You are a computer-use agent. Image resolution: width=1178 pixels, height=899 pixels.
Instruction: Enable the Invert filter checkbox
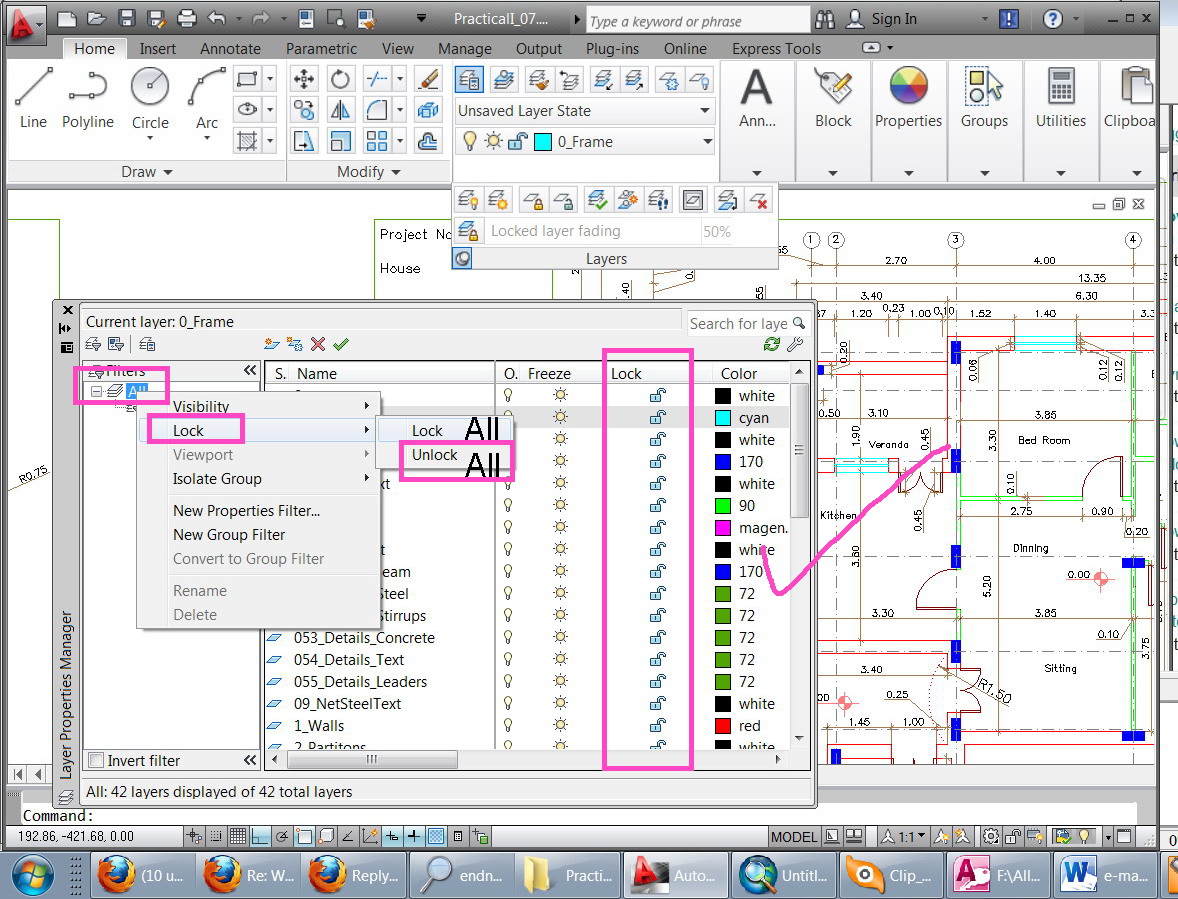96,760
